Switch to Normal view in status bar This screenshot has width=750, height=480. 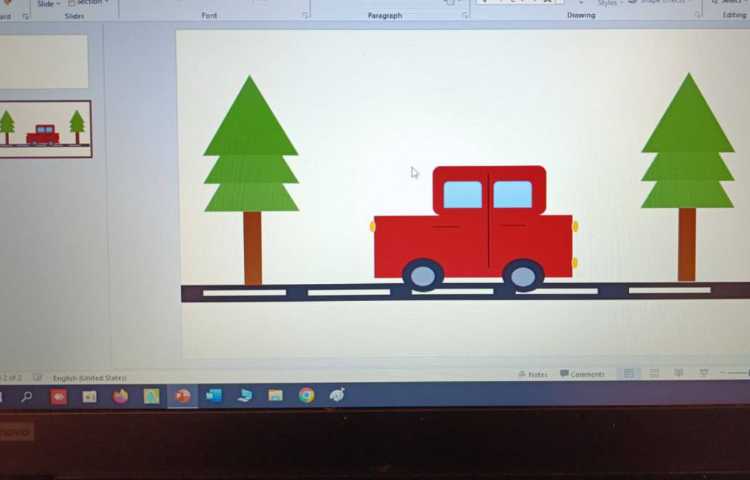[629, 374]
